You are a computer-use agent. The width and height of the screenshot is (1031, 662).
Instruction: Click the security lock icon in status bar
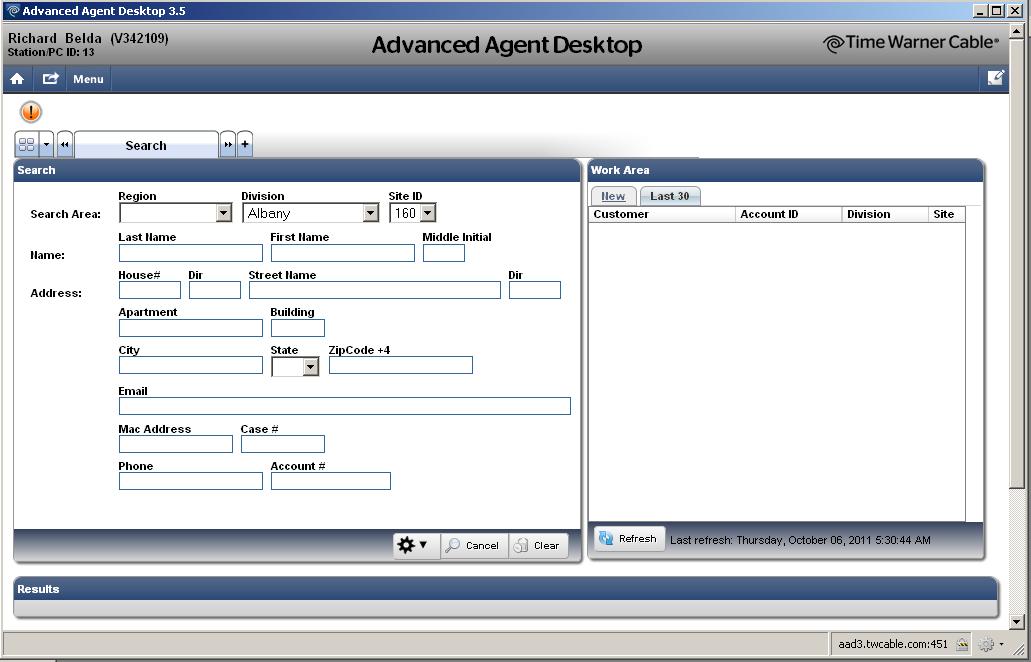pyautogui.click(x=962, y=644)
